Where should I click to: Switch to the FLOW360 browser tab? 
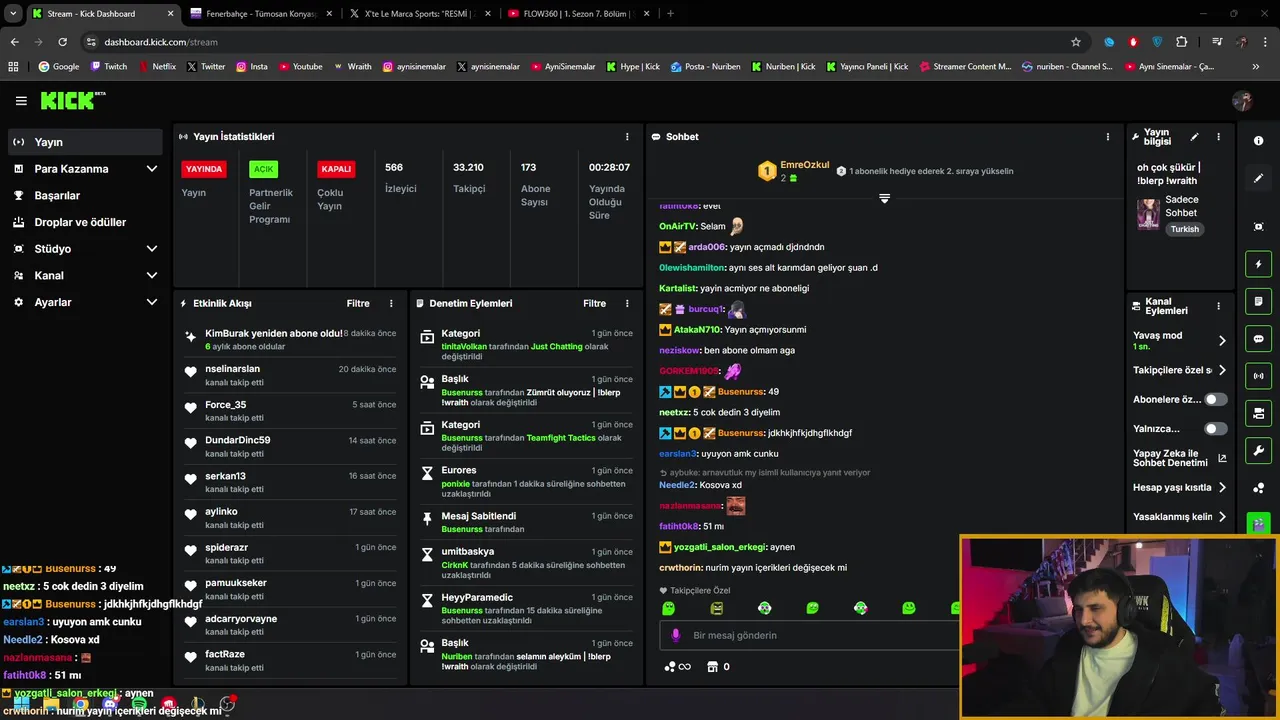tap(576, 14)
